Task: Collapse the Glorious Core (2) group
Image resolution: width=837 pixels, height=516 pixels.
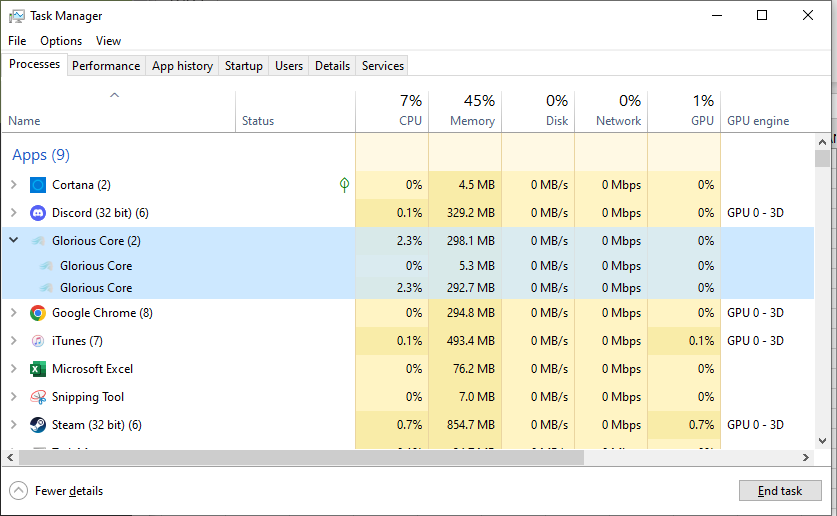Action: 14,240
